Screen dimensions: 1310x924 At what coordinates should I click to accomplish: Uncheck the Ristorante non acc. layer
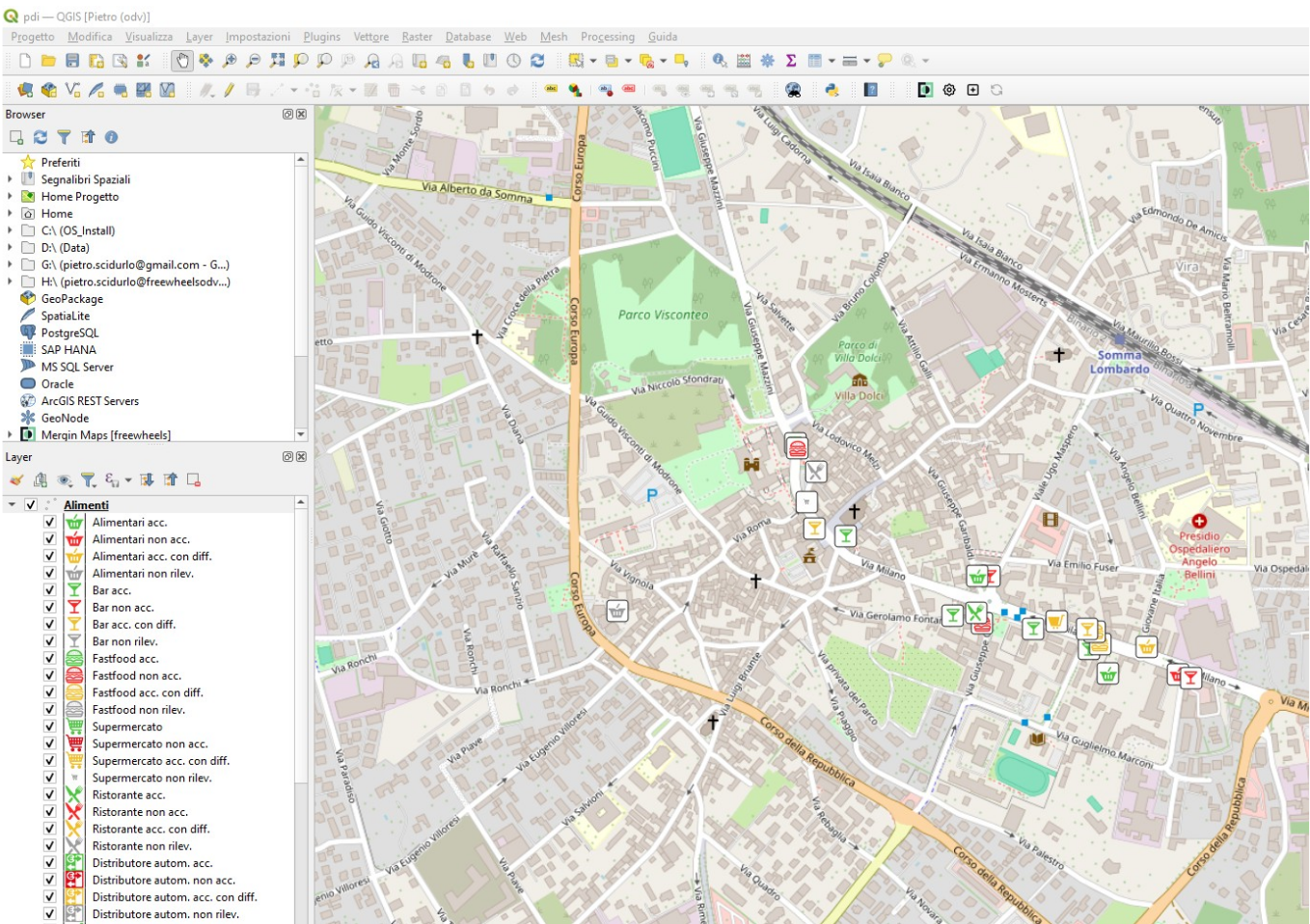click(49, 811)
